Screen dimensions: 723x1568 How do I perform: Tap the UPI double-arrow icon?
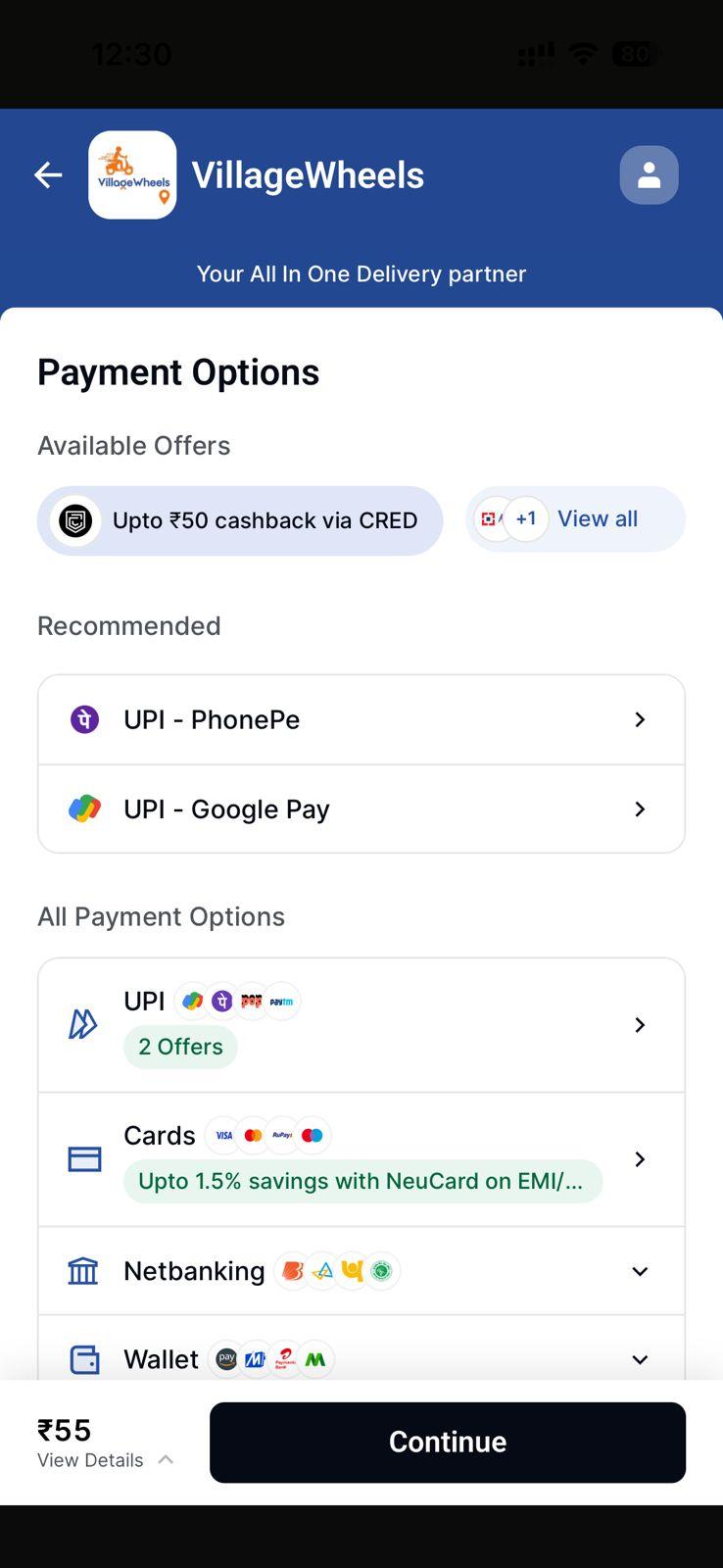click(x=83, y=1025)
